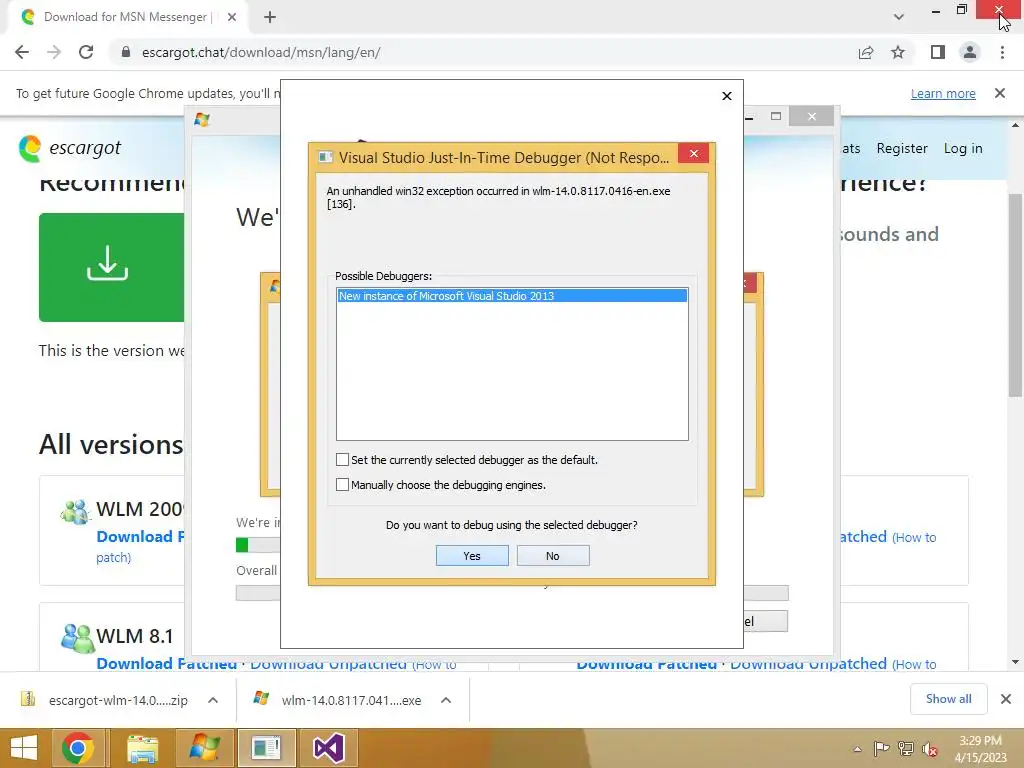1024x768 pixels.
Task: Click 'Download Unpatched' link at bottom right
Action: point(808,664)
